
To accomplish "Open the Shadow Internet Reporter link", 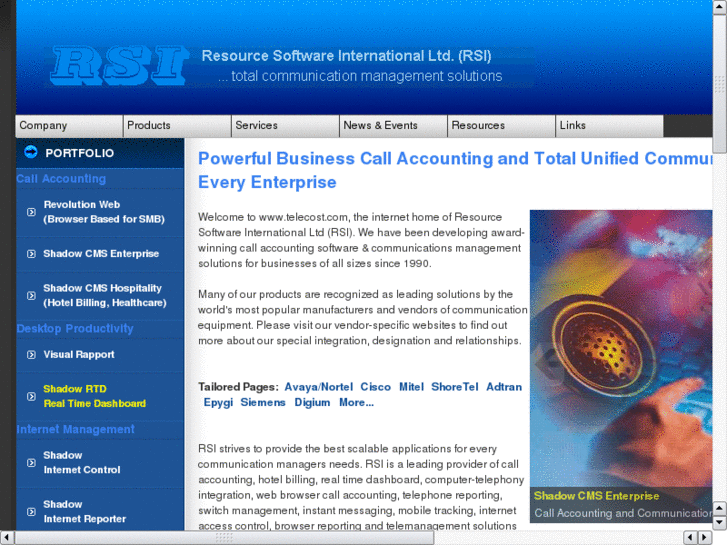I will pyautogui.click(x=84, y=512).
